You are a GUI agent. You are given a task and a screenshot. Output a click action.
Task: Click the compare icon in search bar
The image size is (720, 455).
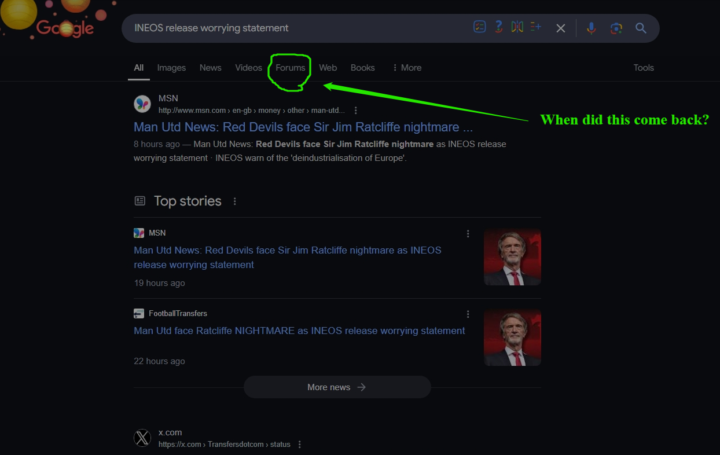[x=517, y=27]
